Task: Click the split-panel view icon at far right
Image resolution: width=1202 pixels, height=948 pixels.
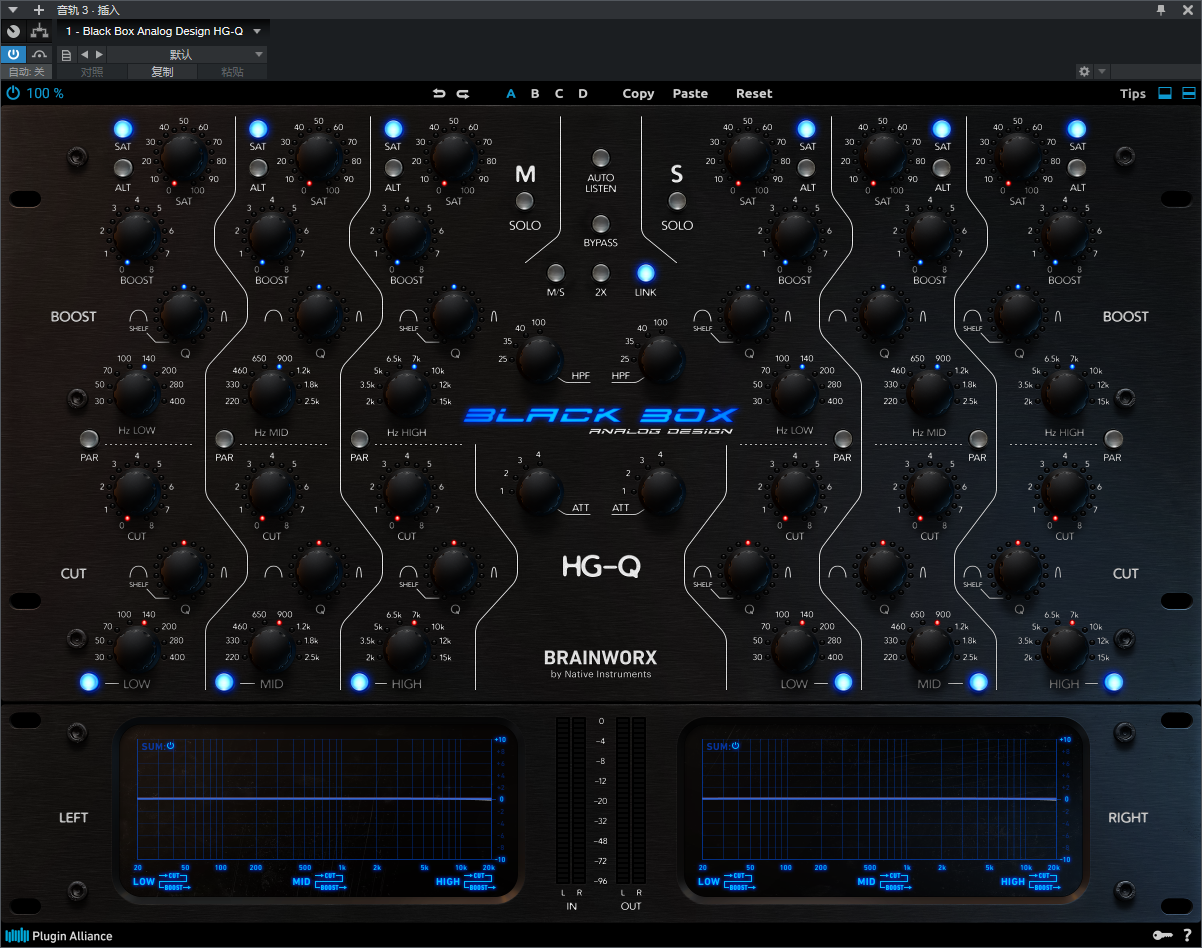Action: (1189, 93)
